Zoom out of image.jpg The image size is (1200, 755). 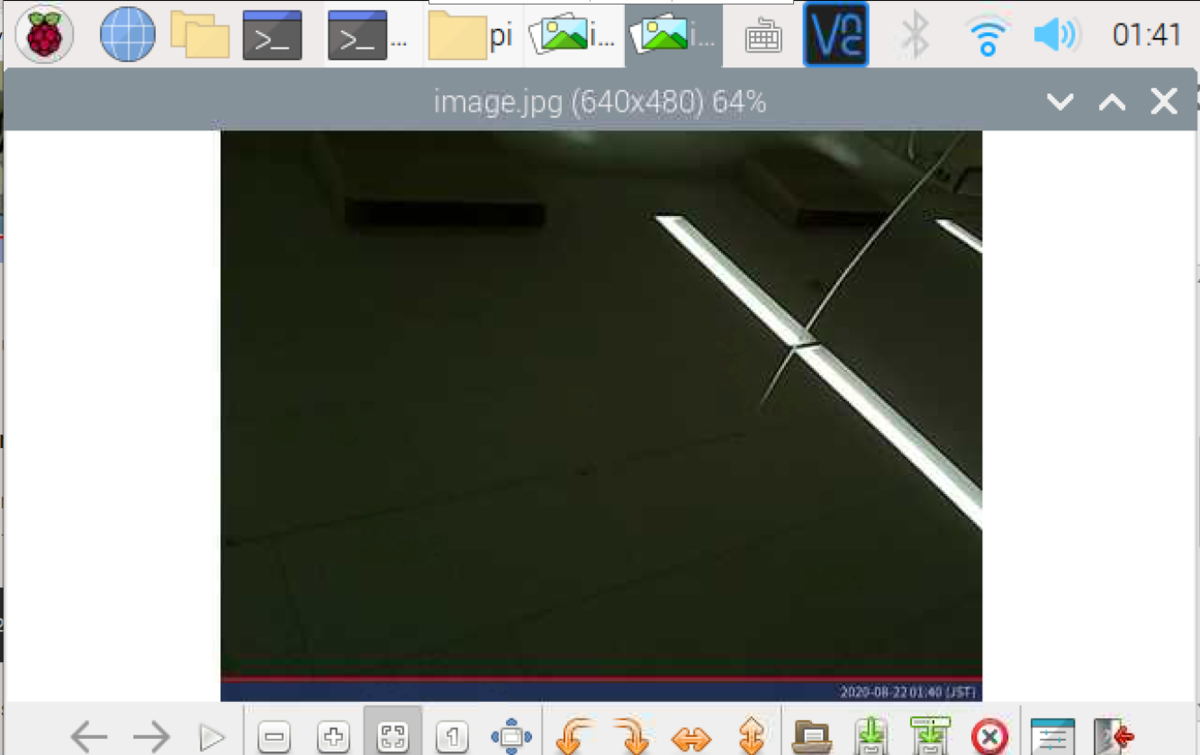point(274,735)
